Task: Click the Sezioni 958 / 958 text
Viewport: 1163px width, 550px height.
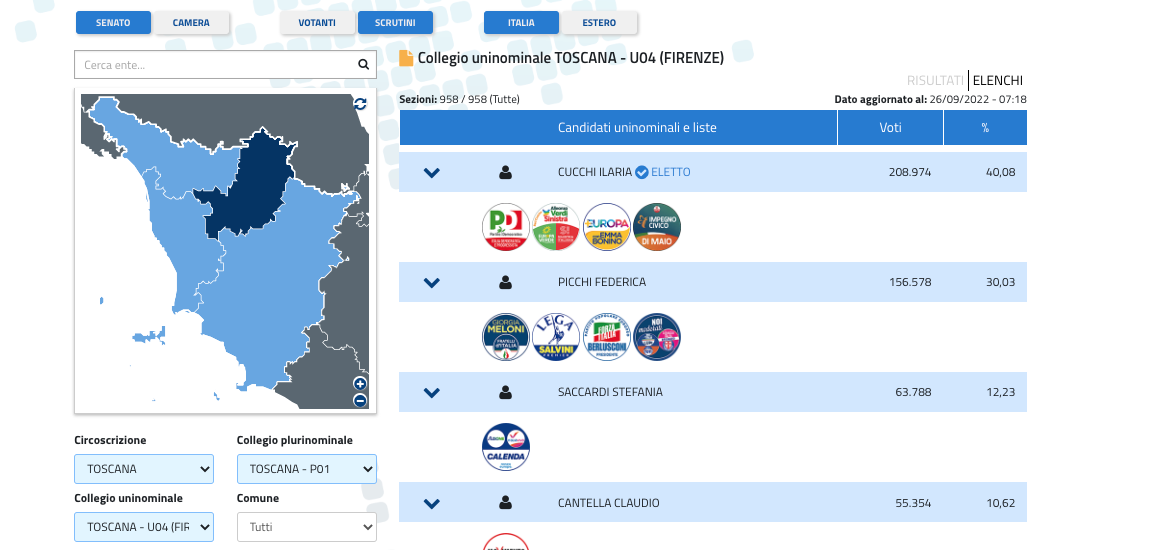Action: point(459,99)
